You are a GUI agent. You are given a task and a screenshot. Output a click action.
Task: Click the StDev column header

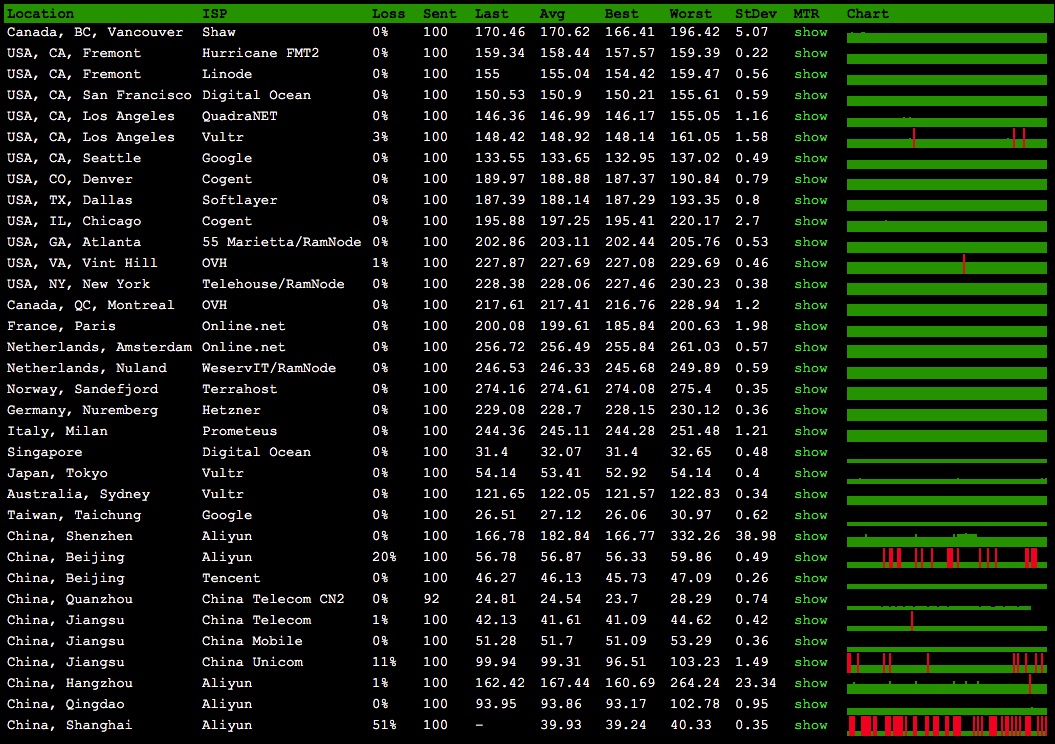[x=756, y=13]
